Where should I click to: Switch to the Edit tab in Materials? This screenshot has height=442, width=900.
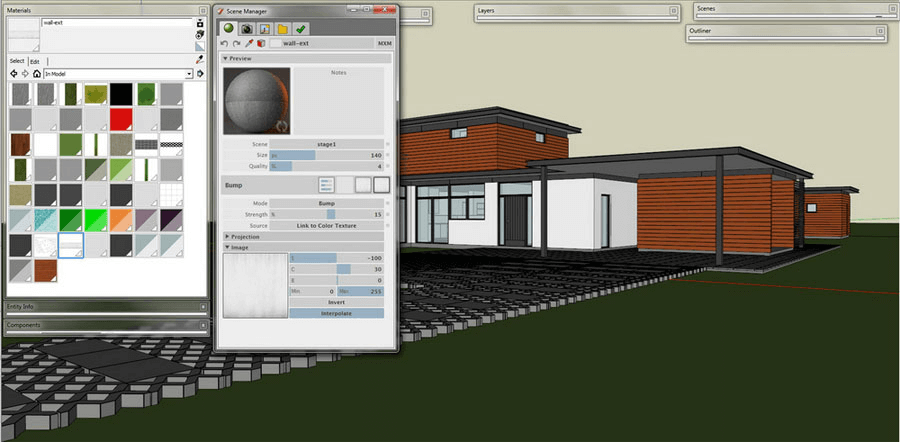click(35, 61)
